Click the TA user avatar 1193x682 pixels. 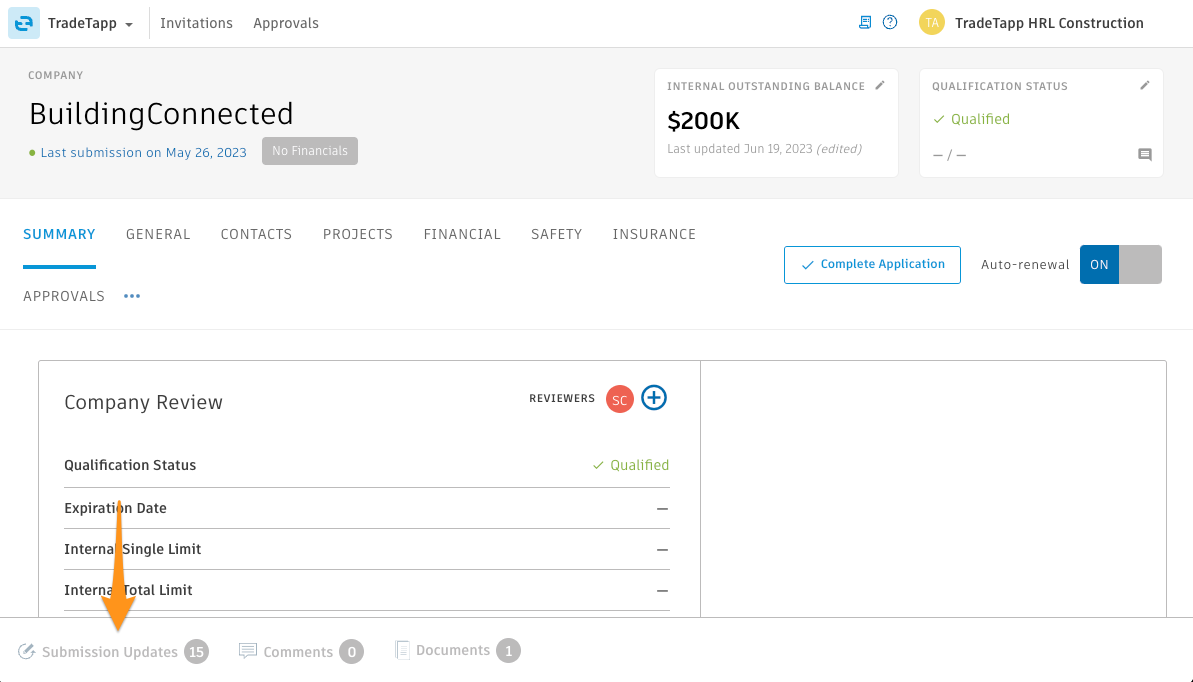click(x=931, y=23)
